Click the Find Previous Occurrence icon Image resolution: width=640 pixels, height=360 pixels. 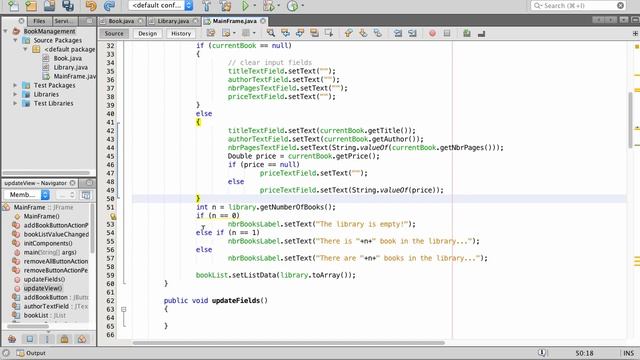pyautogui.click(x=285, y=33)
